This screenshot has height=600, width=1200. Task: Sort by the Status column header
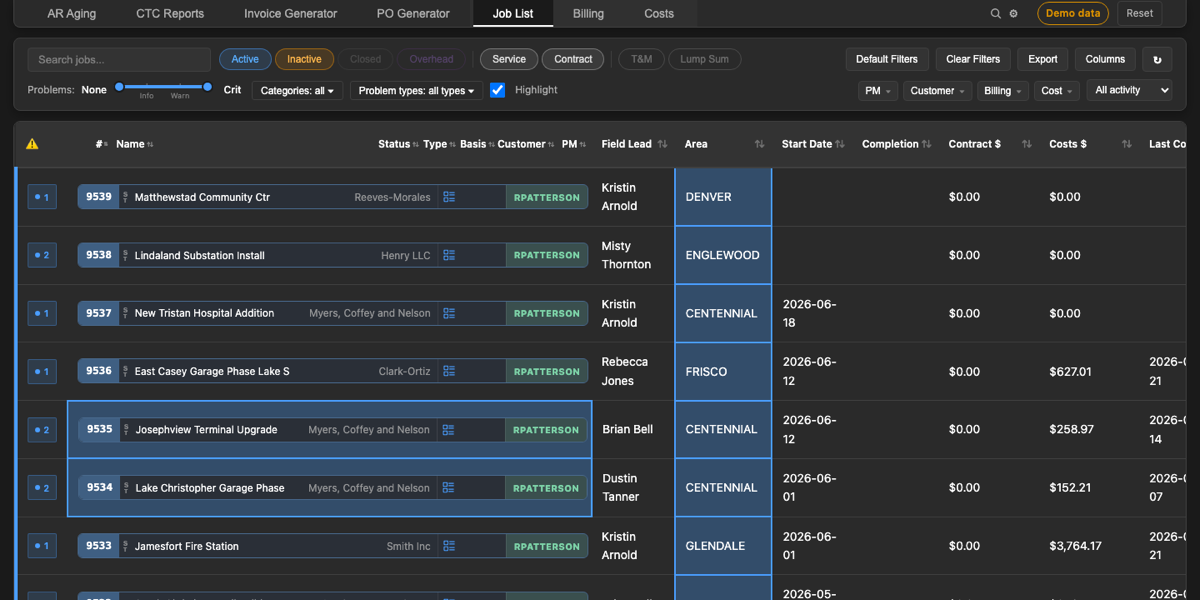pos(398,144)
